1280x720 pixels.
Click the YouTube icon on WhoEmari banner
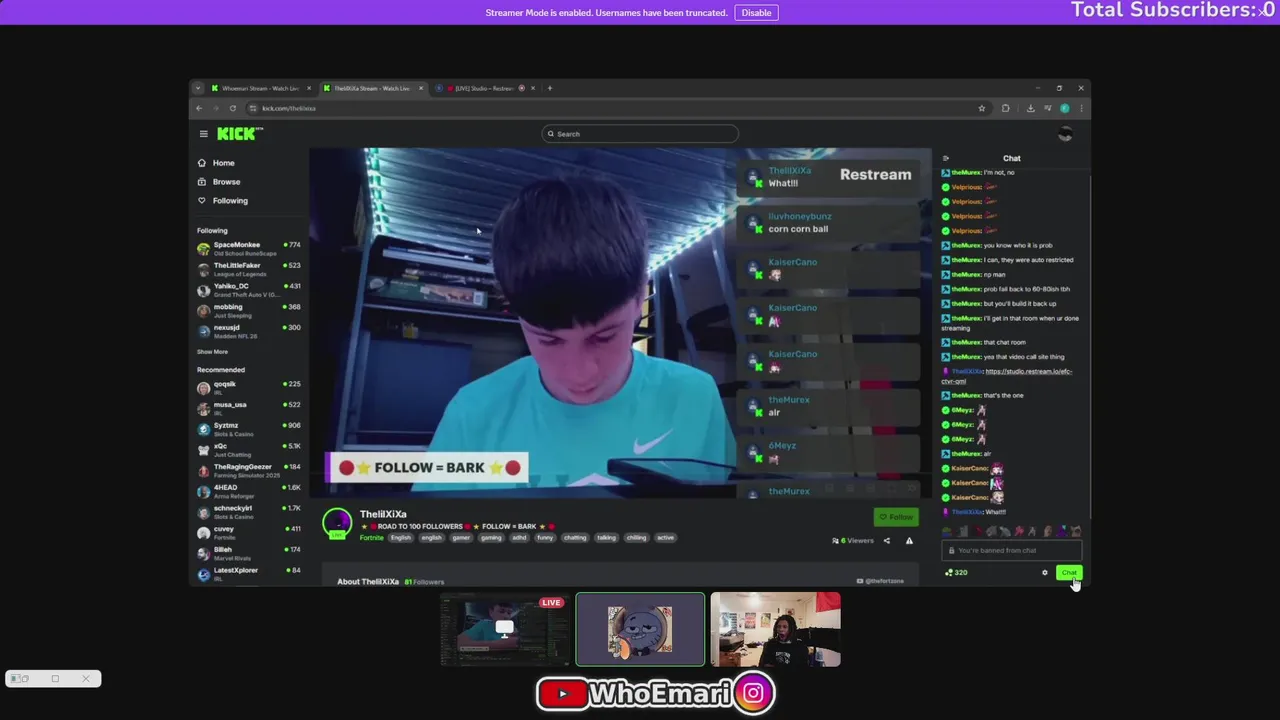click(562, 693)
